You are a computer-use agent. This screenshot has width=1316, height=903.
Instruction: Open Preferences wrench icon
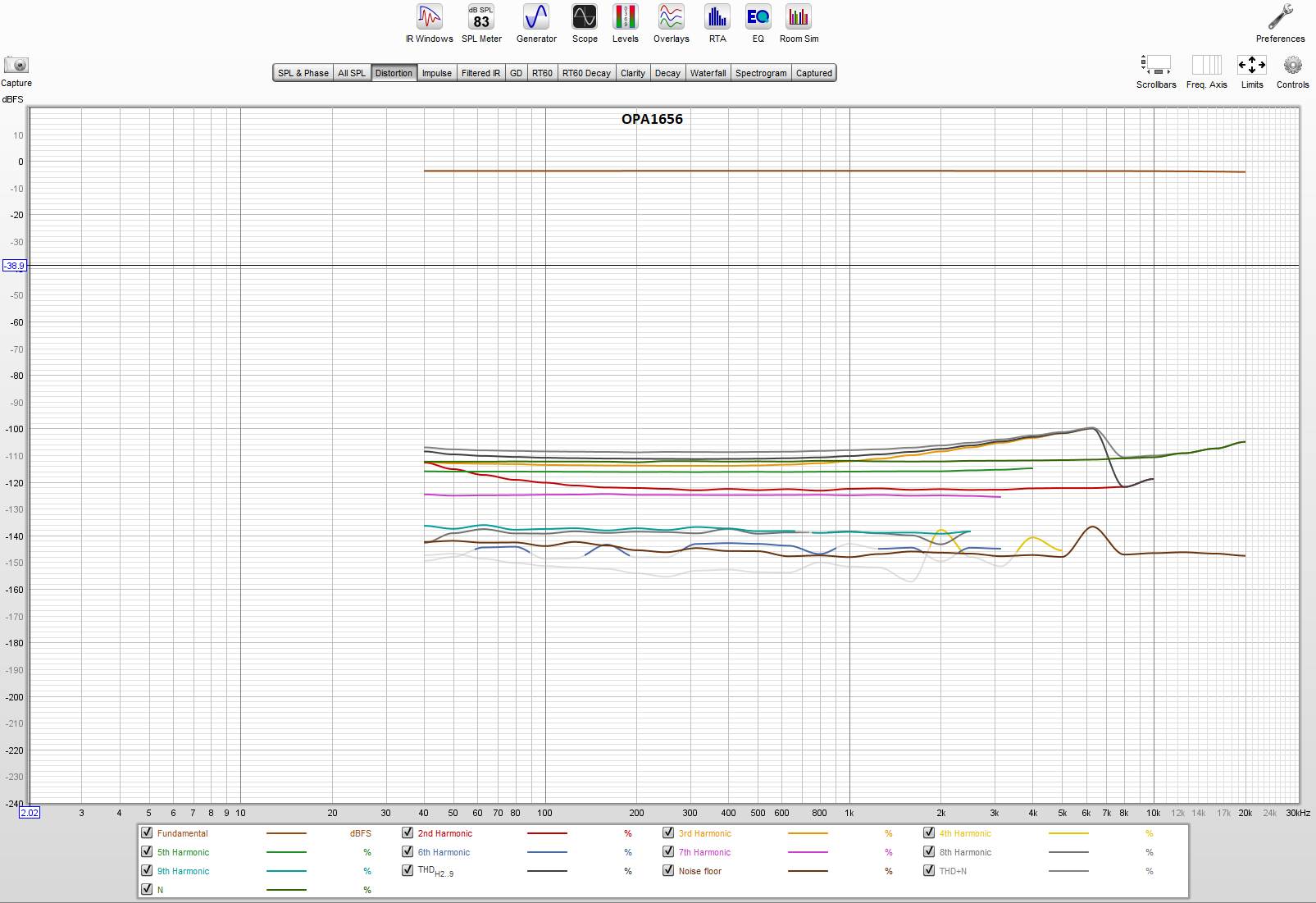coord(1280,23)
